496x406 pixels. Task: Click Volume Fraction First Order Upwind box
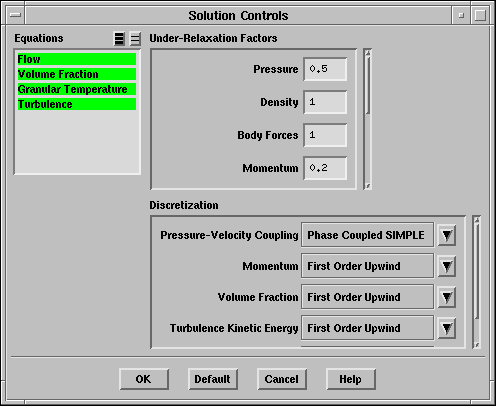[x=367, y=297]
